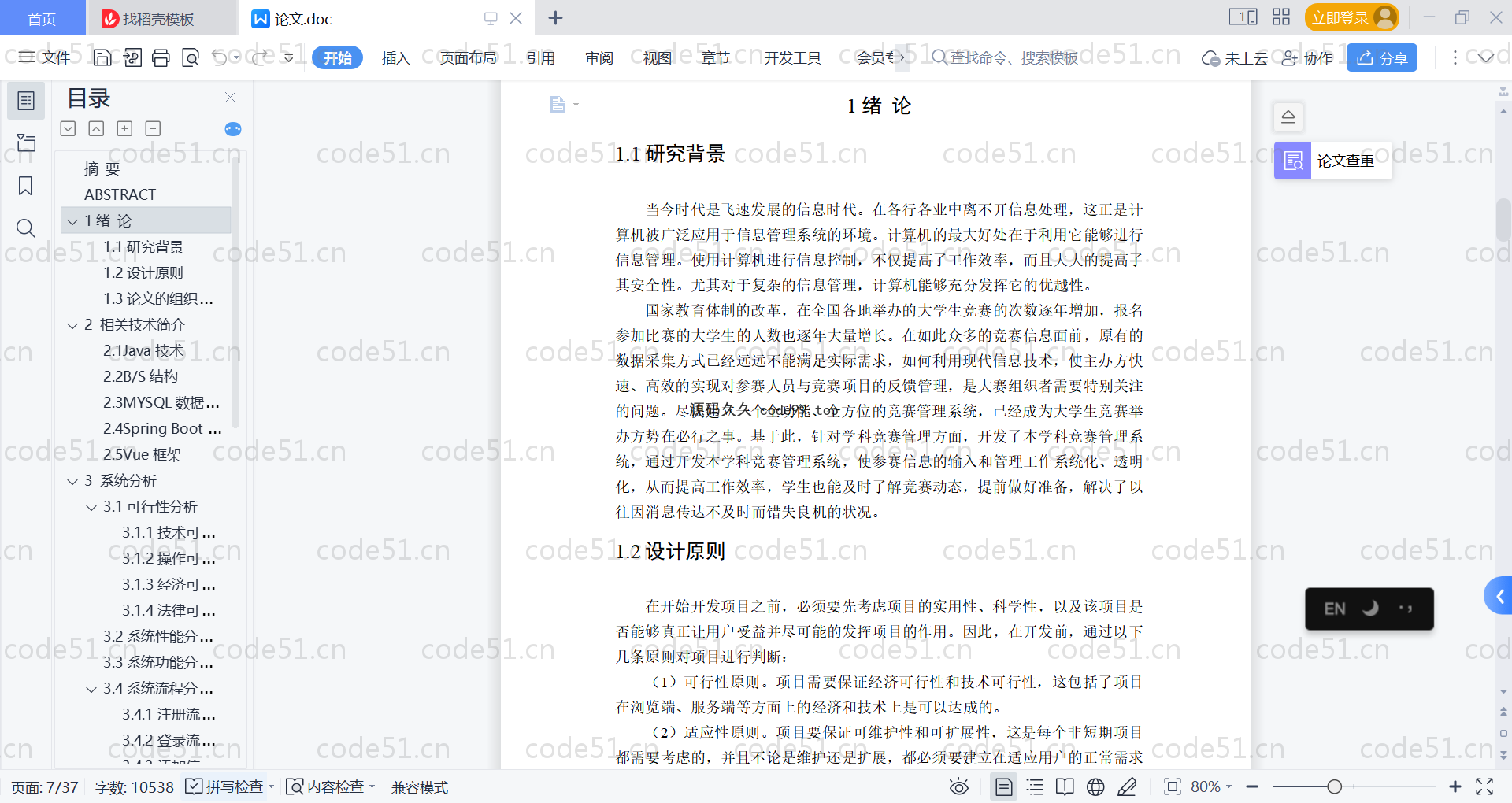The height and width of the screenshot is (803, 1512).
Task: Open 论文查重 plagiarism check
Action: point(1332,161)
